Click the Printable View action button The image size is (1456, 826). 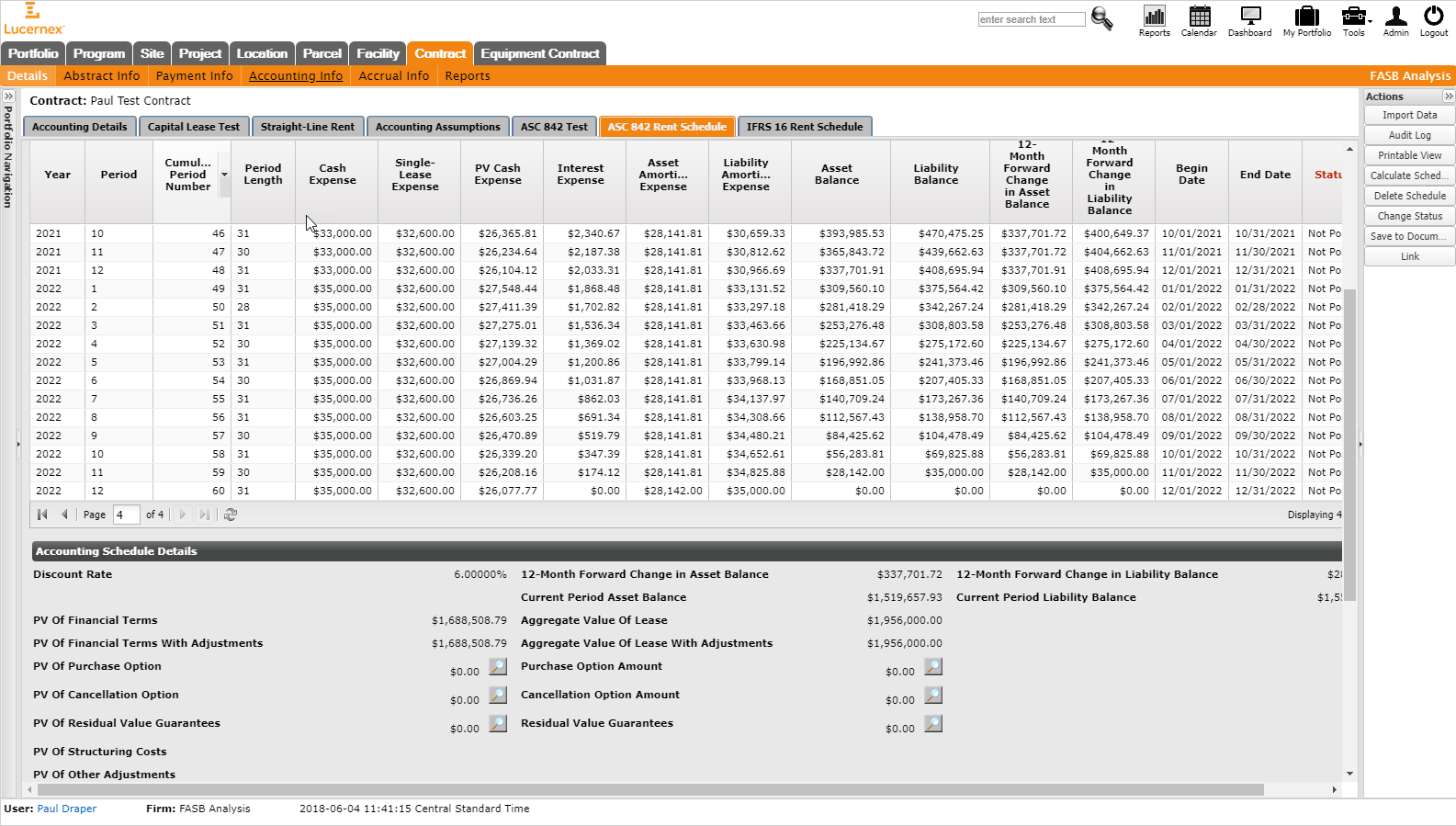coord(1410,155)
